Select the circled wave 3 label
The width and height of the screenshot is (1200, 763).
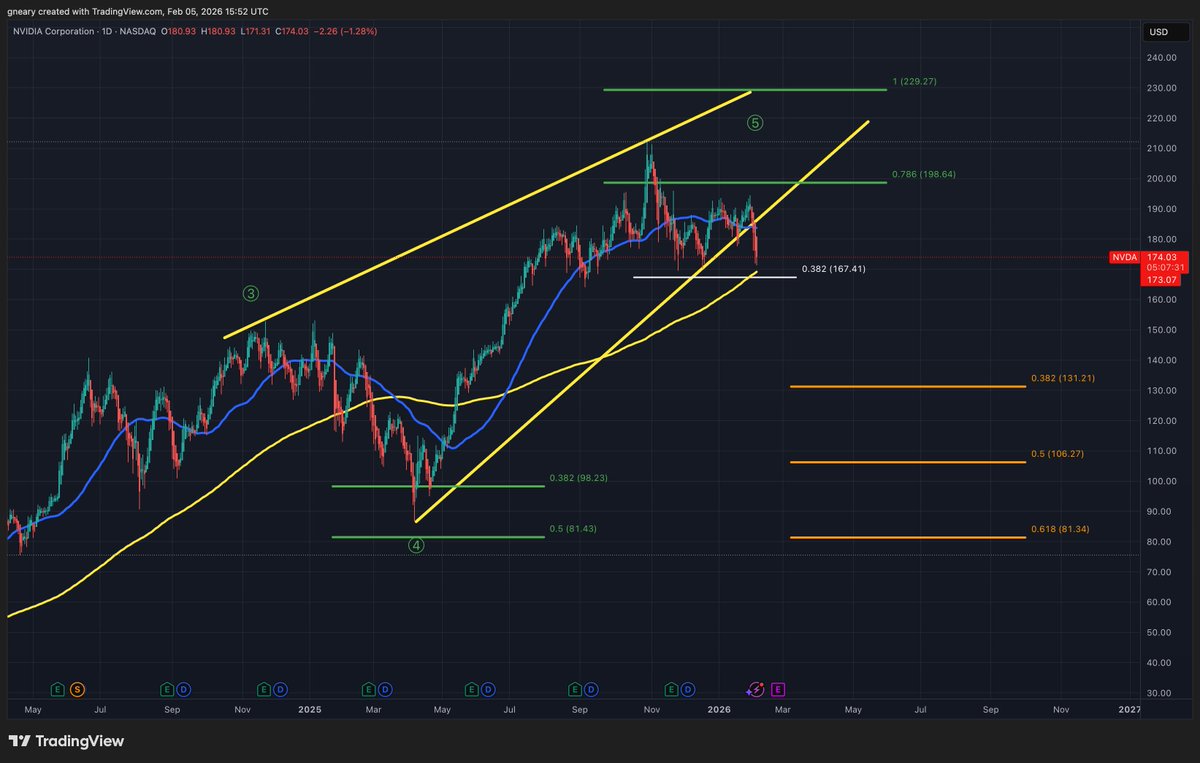tap(251, 293)
